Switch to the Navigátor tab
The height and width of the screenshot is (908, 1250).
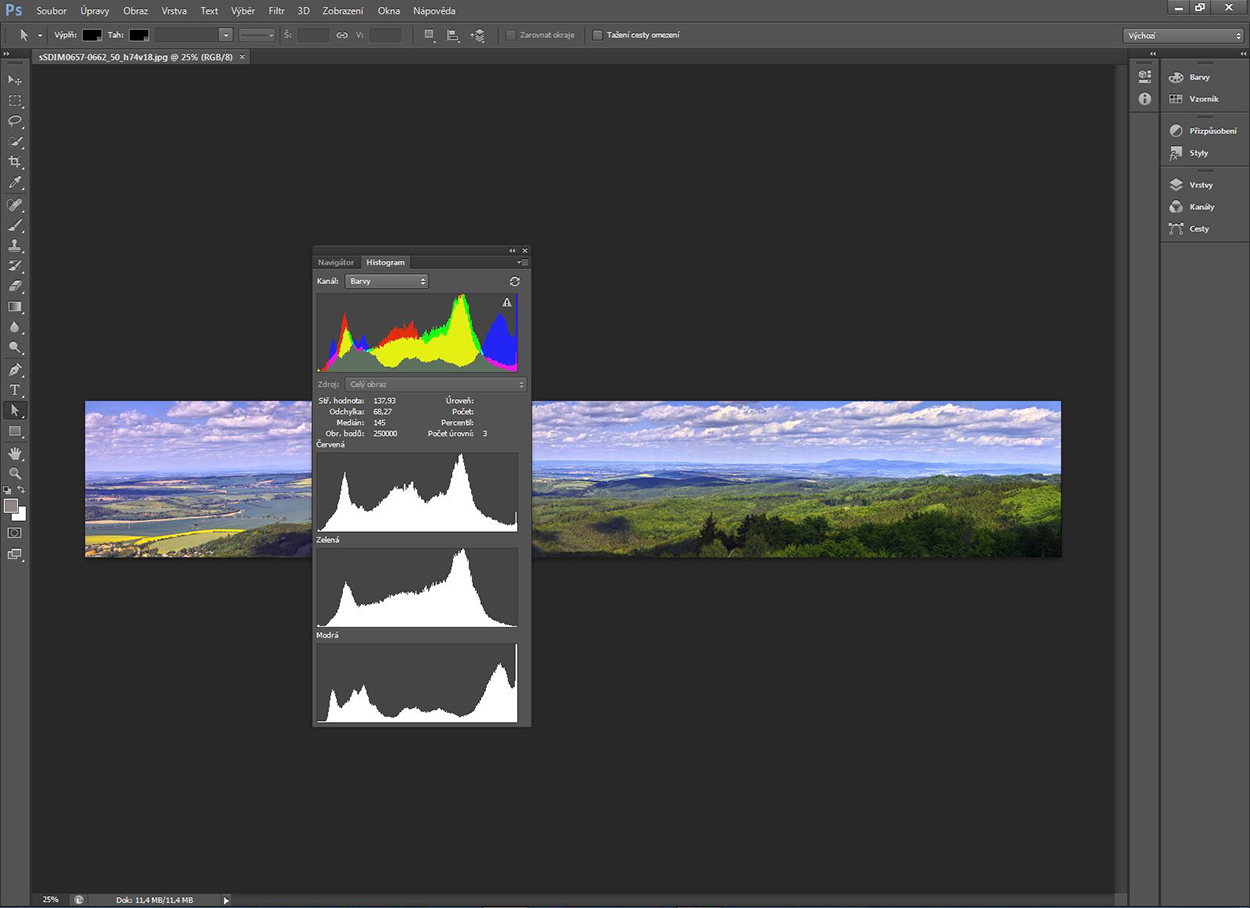tap(336, 262)
